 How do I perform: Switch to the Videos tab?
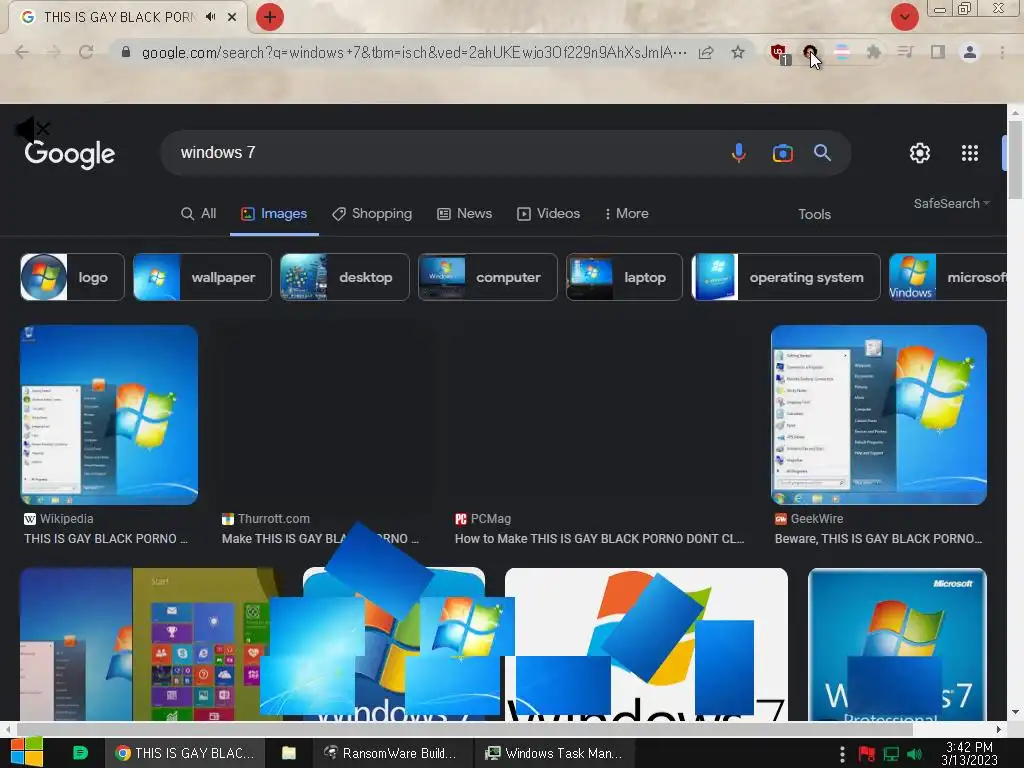click(x=549, y=214)
